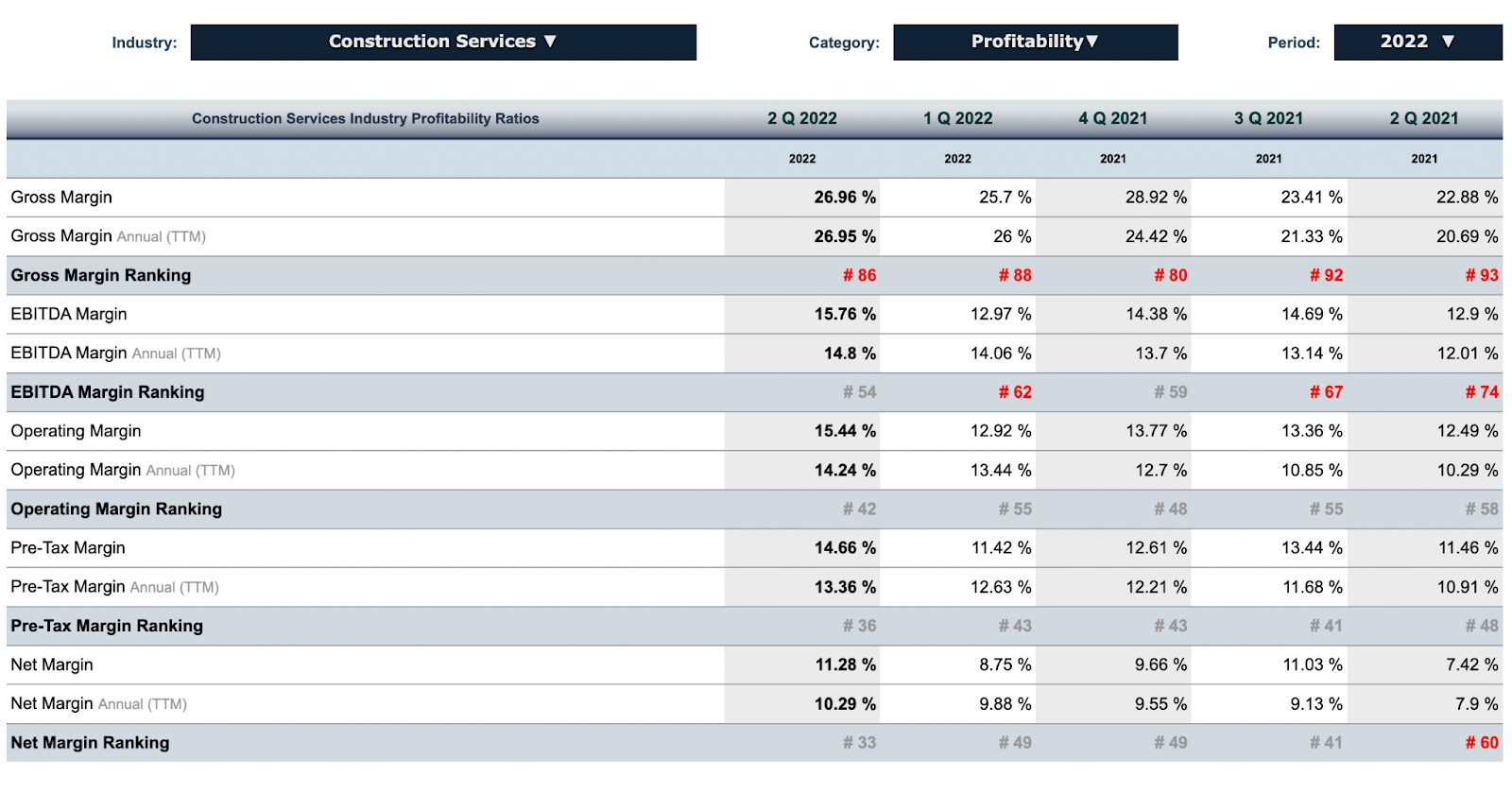Open the Gross Margin Ranking # 93 link
Viewport: 1512px width, 794px height.
tap(1482, 275)
